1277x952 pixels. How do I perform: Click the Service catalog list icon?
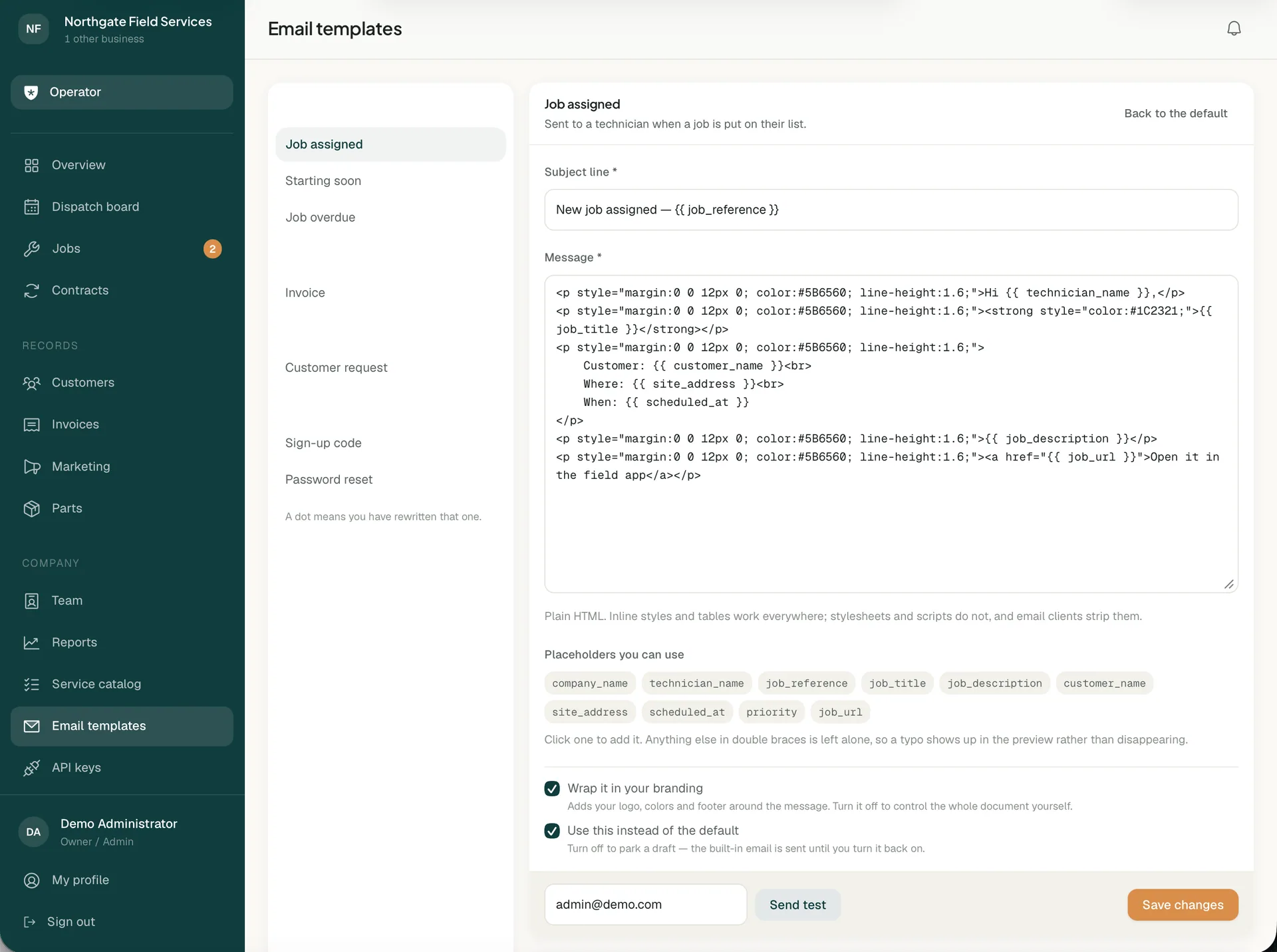click(31, 684)
